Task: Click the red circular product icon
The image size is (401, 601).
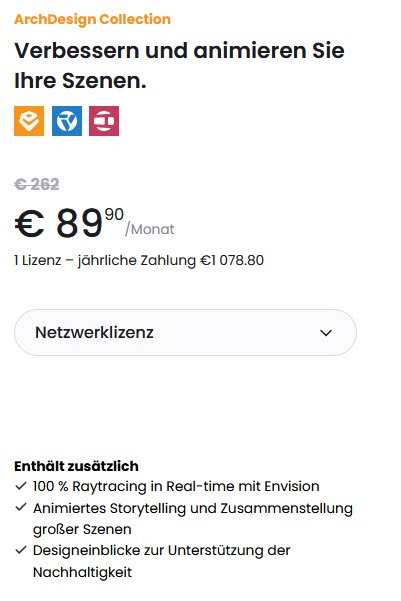Action: [104, 121]
